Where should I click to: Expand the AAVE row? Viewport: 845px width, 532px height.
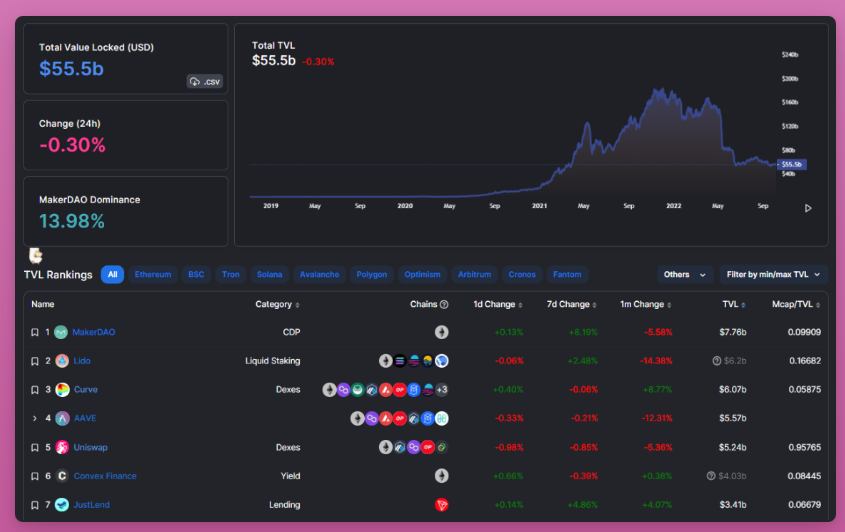point(34,418)
